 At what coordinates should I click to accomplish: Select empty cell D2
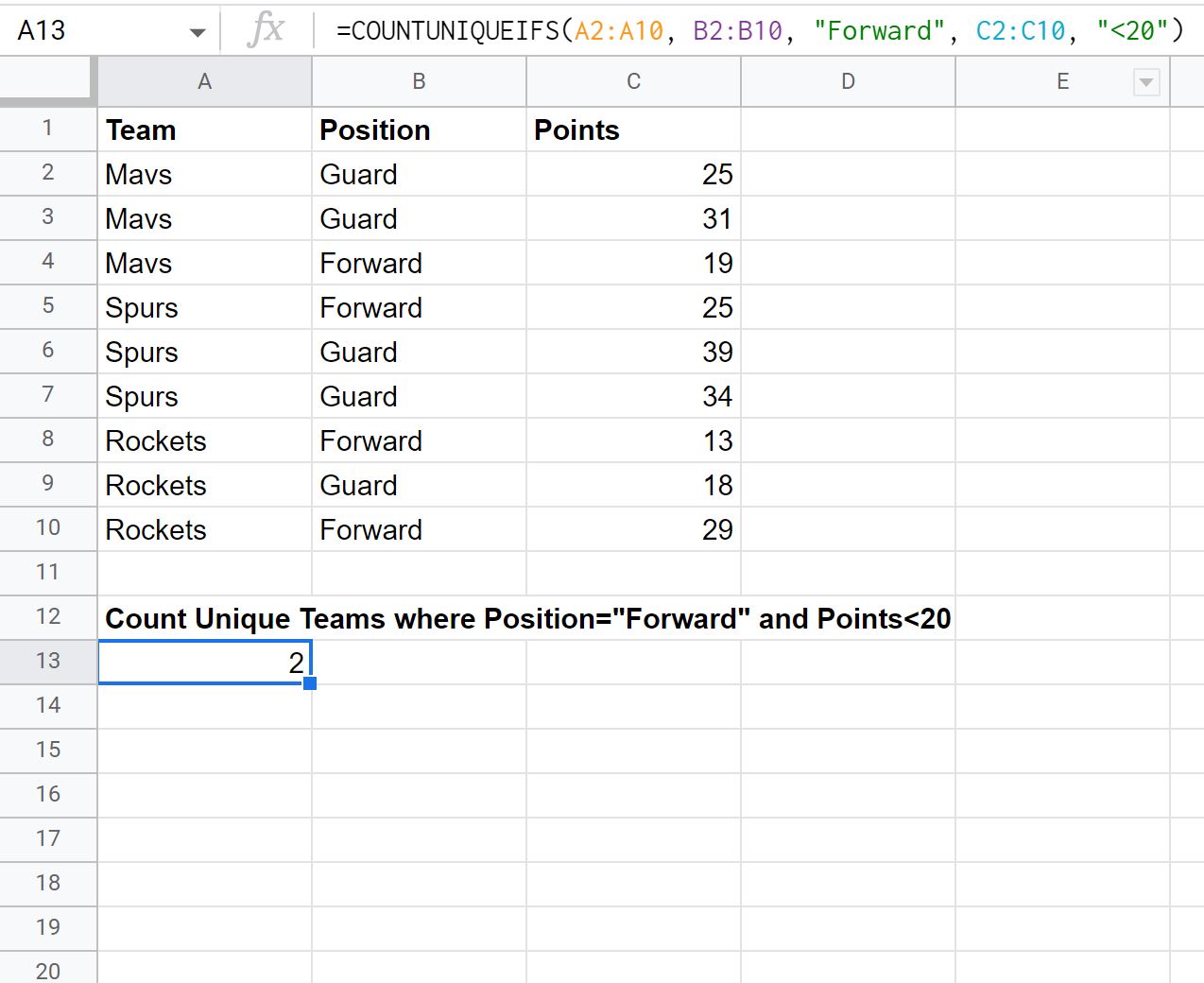click(x=847, y=173)
